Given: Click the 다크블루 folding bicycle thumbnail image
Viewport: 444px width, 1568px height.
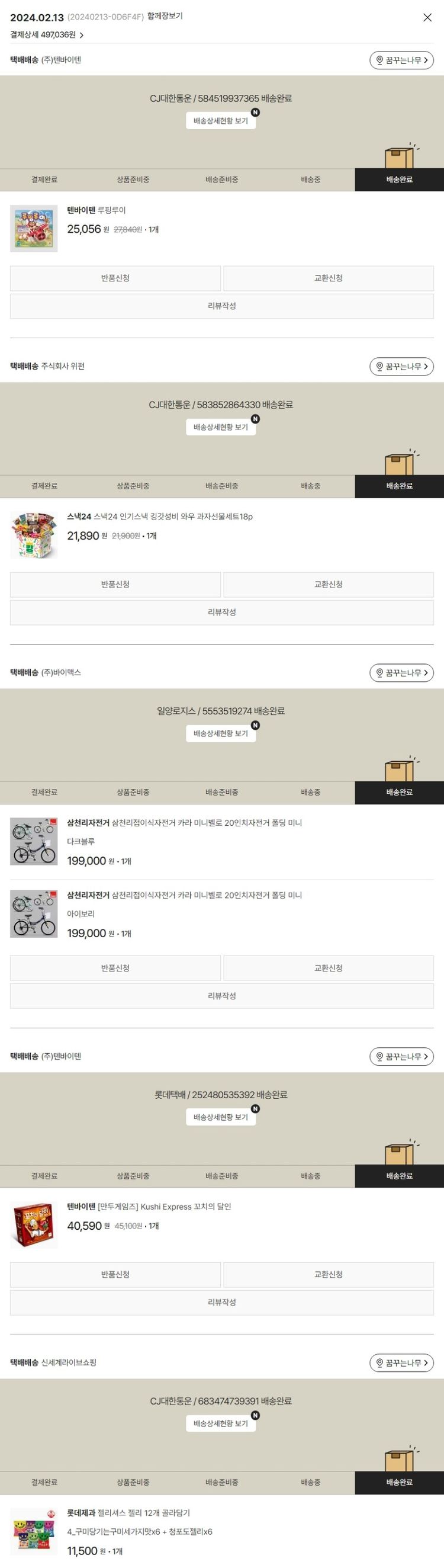Looking at the screenshot, I should point(34,841).
